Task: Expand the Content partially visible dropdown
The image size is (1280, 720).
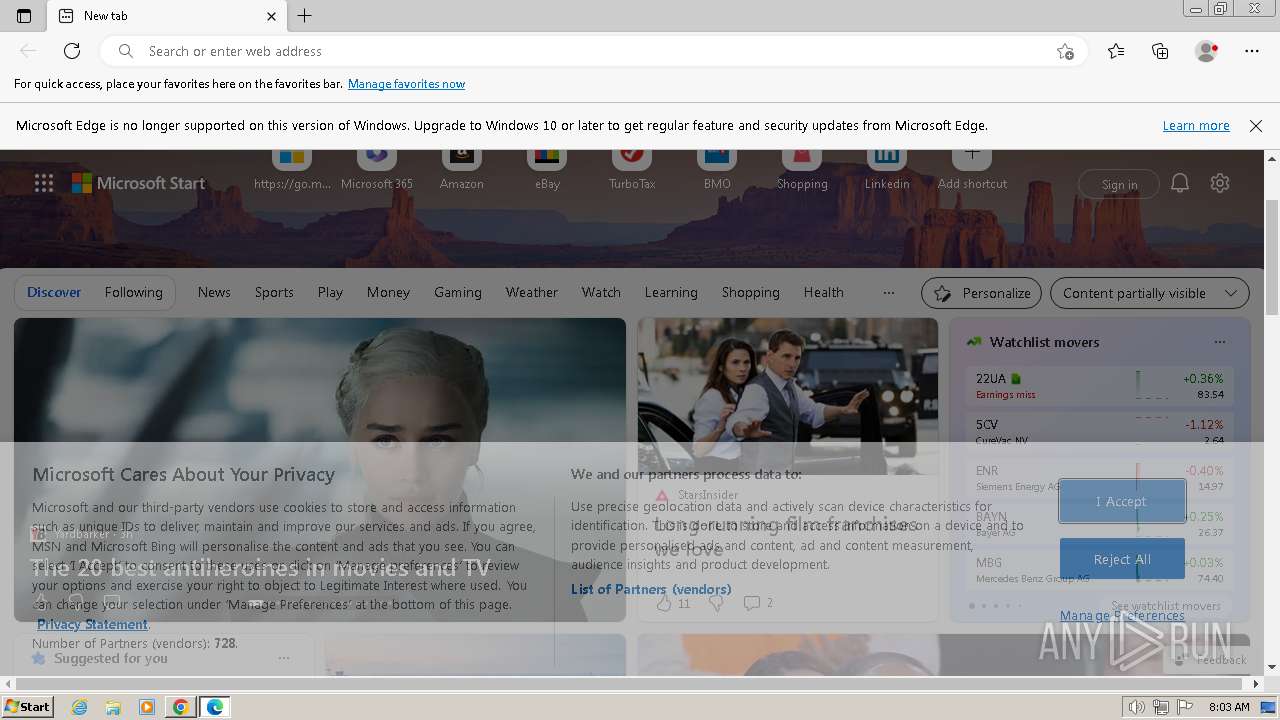Action: 1150,293
